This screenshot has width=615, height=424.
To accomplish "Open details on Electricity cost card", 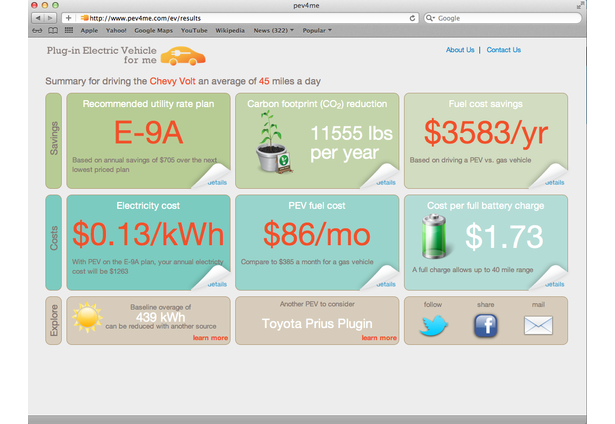I will pos(217,284).
